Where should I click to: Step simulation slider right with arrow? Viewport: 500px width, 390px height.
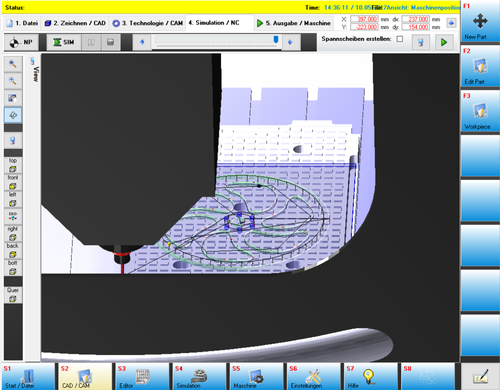[290, 42]
